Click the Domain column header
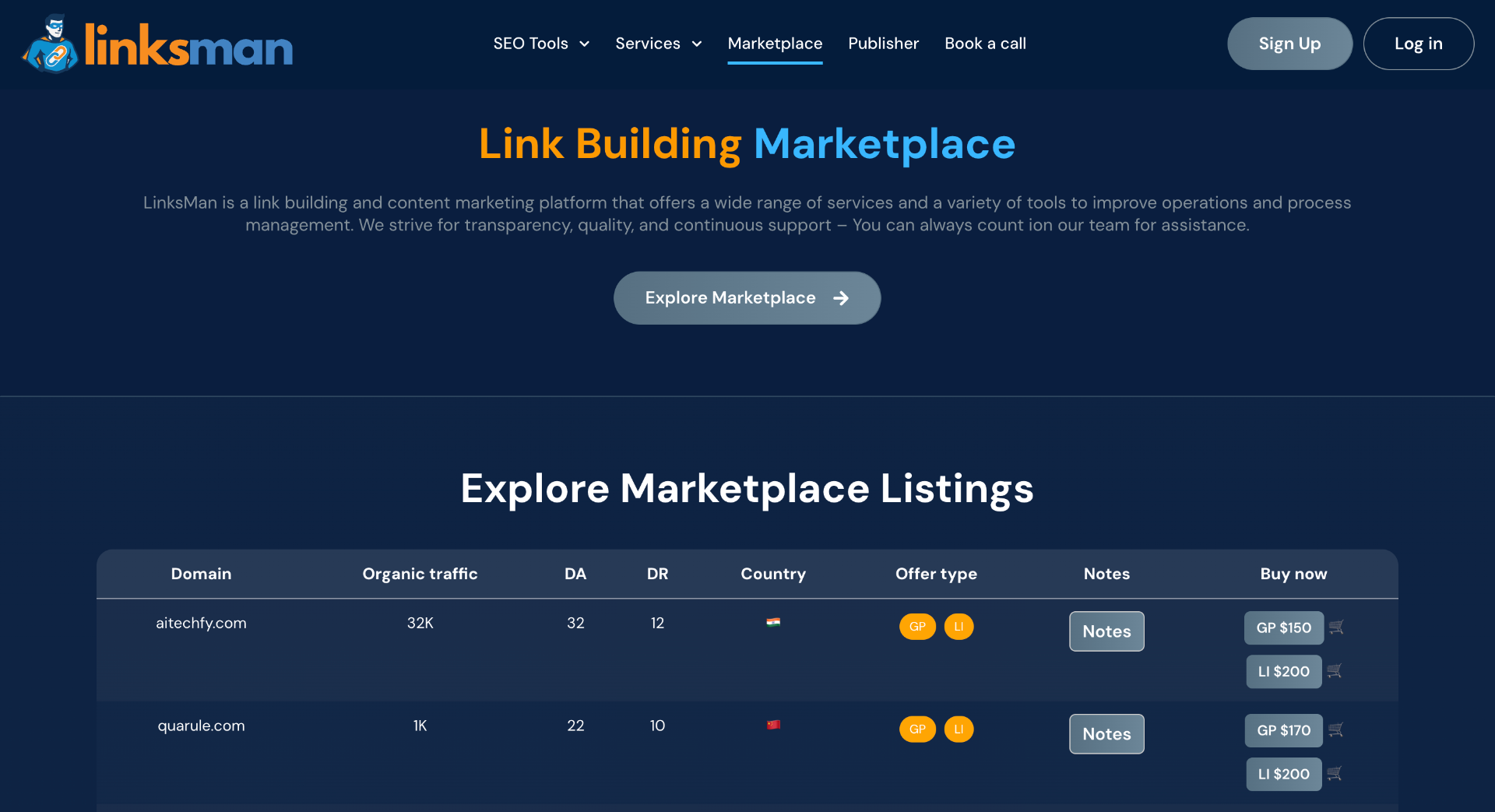This screenshot has width=1495, height=812. pos(201,574)
